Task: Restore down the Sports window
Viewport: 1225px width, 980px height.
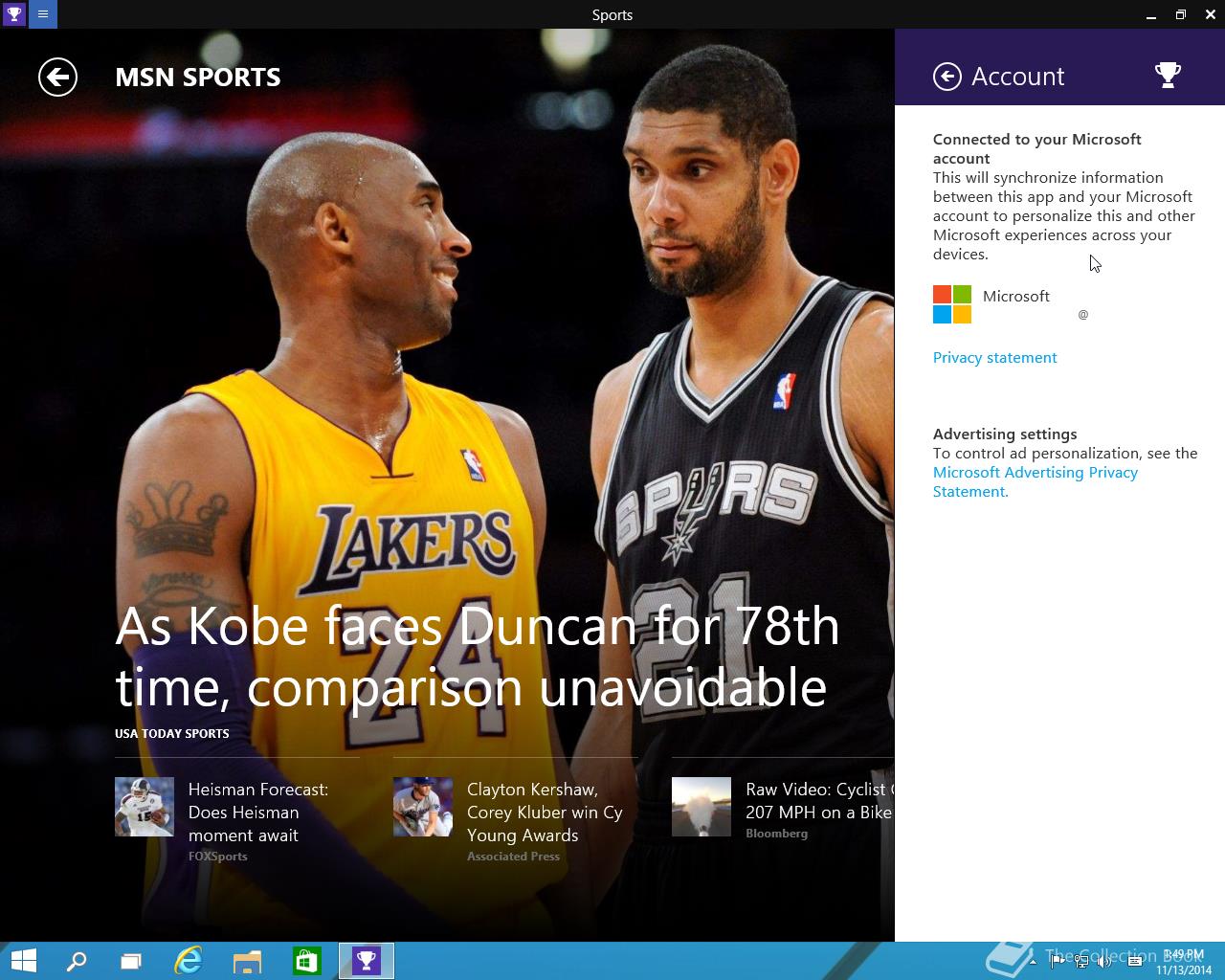Action: pyautogui.click(x=1181, y=14)
